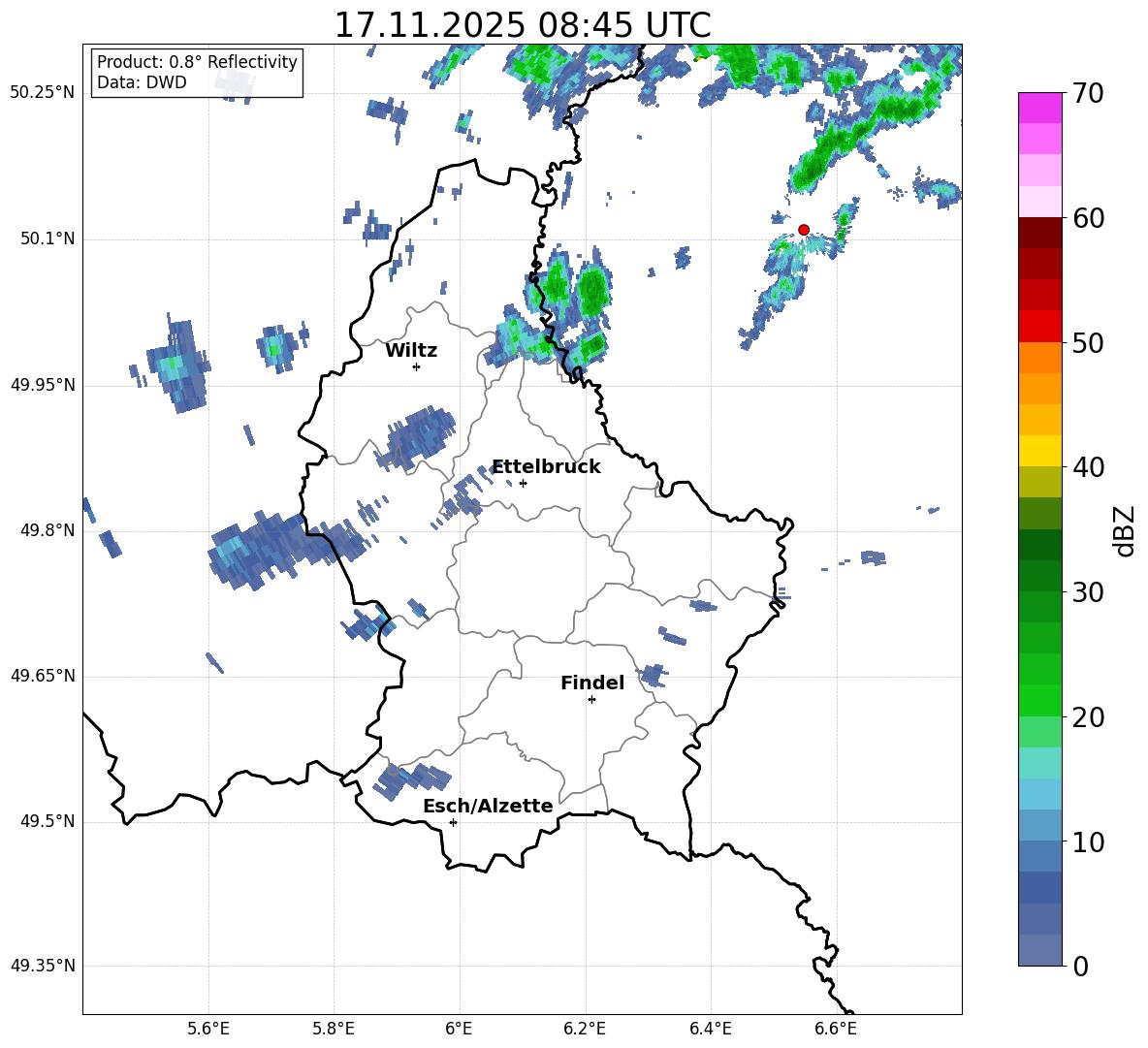This screenshot has height=1048, width=1148.
Task: Click the 49.95°N latitude label
Action: (x=43, y=385)
